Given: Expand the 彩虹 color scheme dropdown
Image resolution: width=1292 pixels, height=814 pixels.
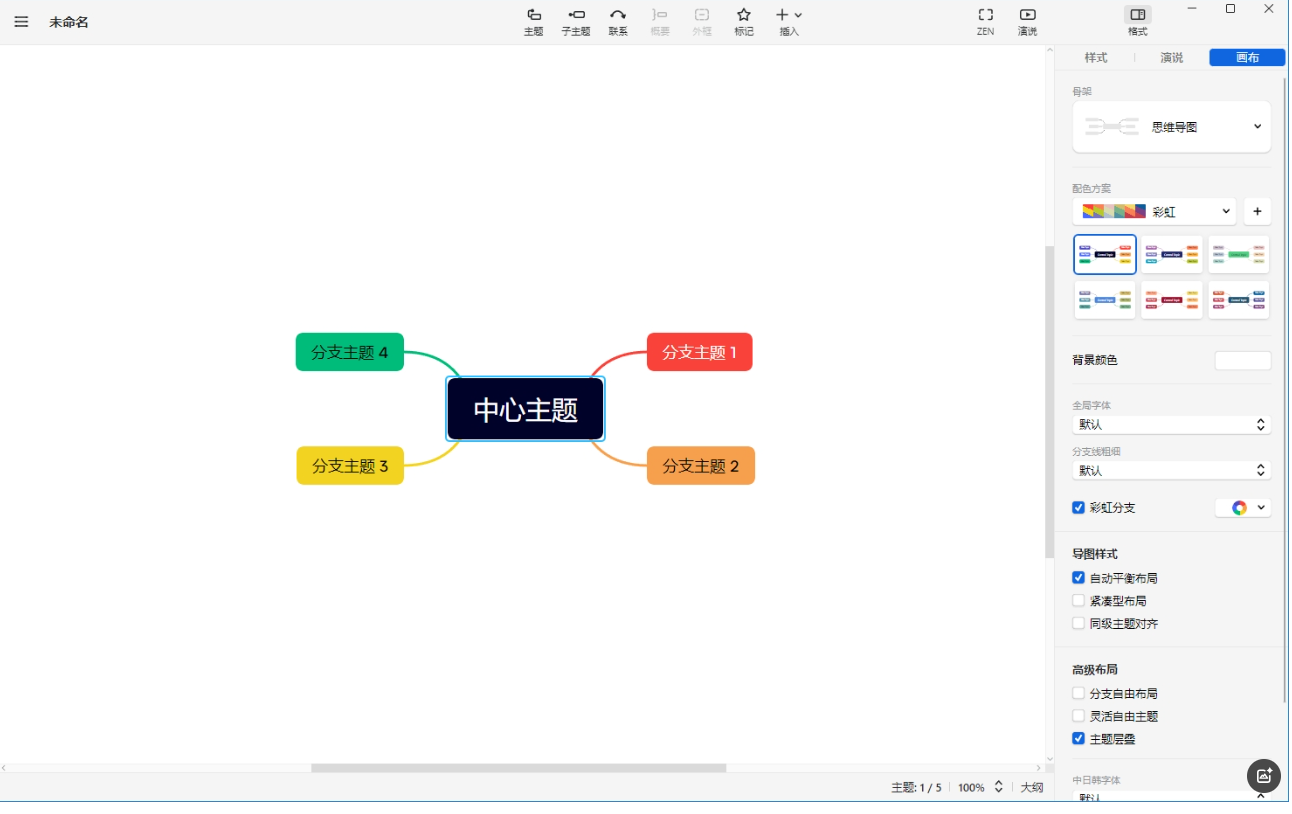Looking at the screenshot, I should (1155, 212).
